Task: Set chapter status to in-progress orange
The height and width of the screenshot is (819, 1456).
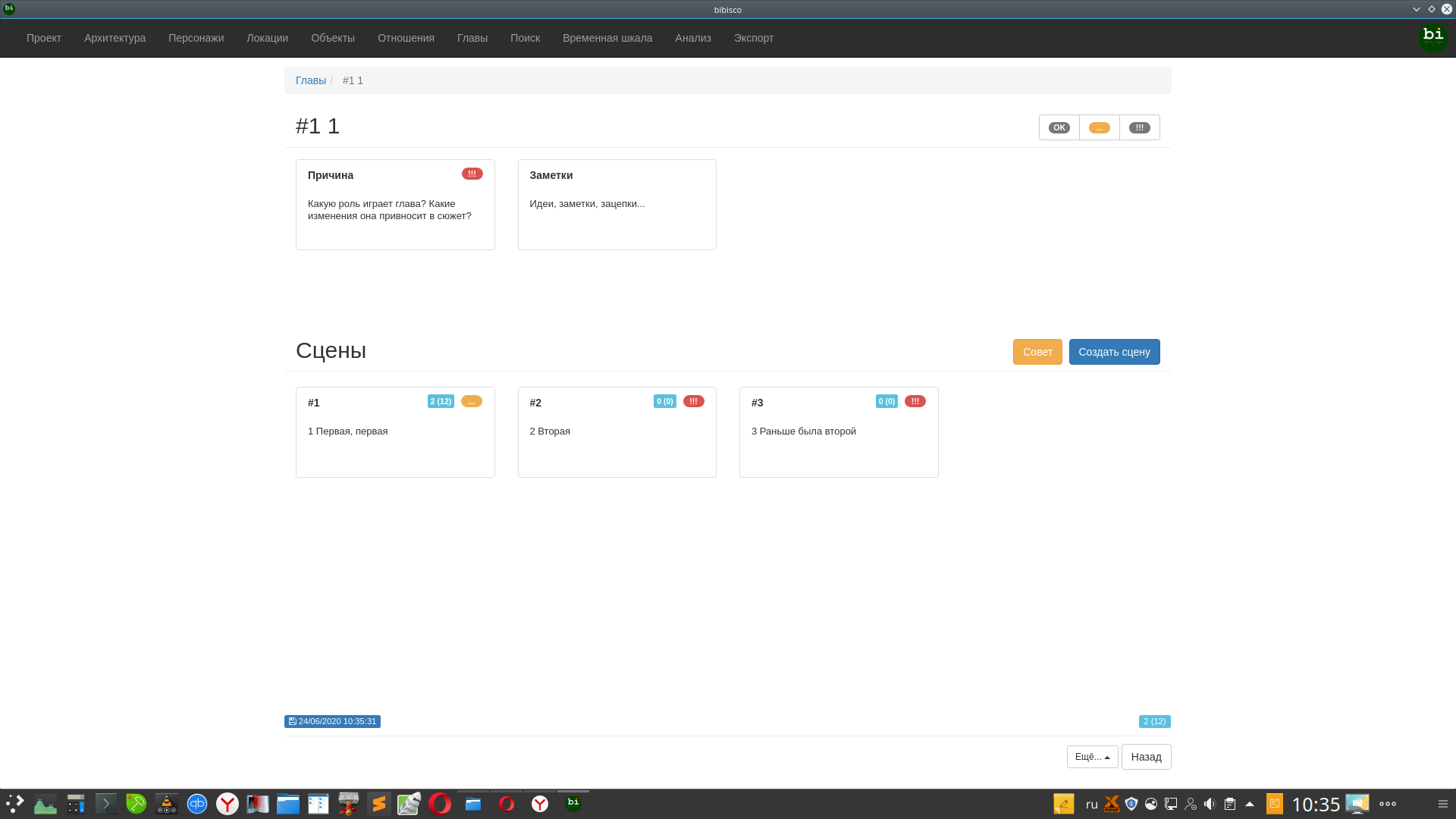Action: 1099,127
